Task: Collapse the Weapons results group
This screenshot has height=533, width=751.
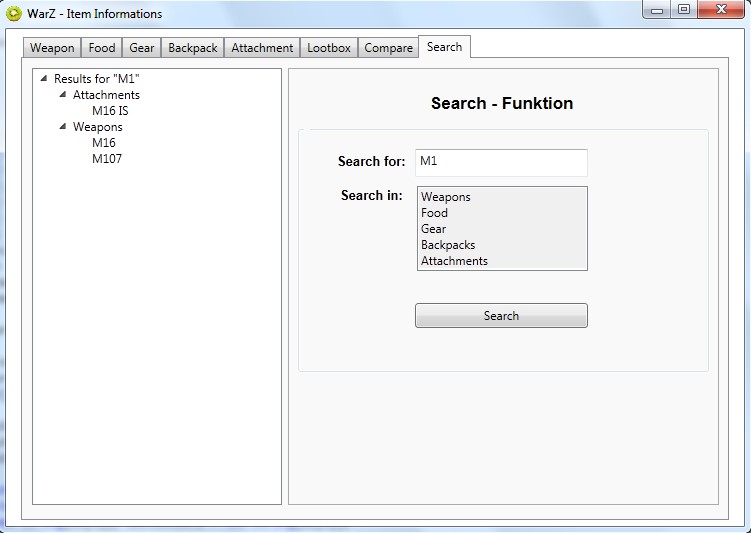Action: click(x=62, y=127)
